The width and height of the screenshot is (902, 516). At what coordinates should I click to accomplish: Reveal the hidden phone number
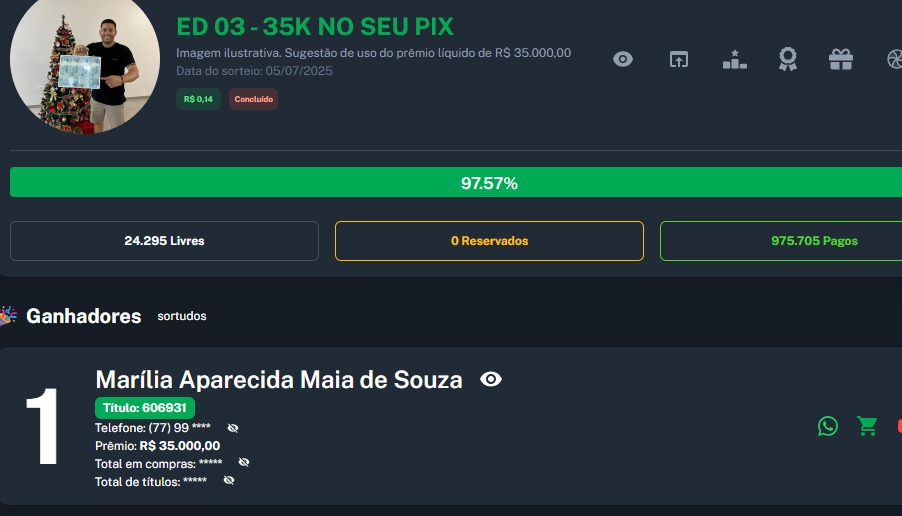point(233,428)
